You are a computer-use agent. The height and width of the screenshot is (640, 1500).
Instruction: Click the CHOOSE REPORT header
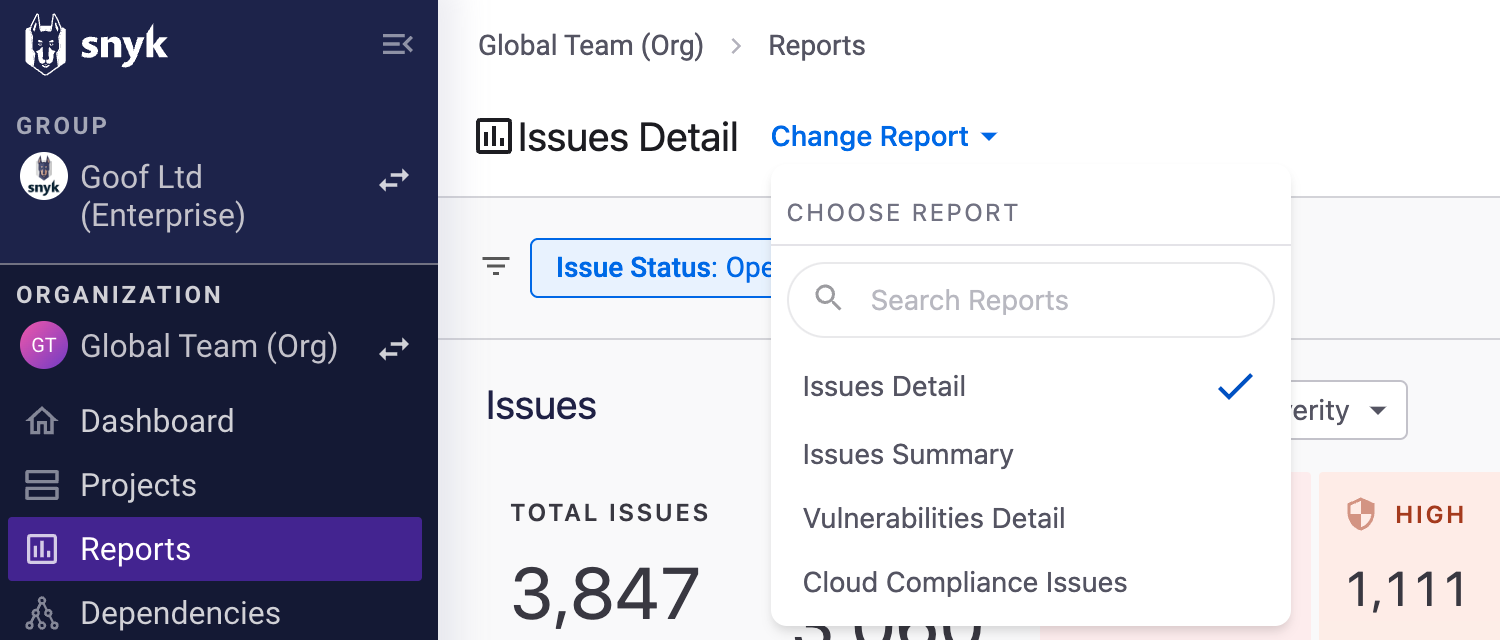click(x=903, y=213)
